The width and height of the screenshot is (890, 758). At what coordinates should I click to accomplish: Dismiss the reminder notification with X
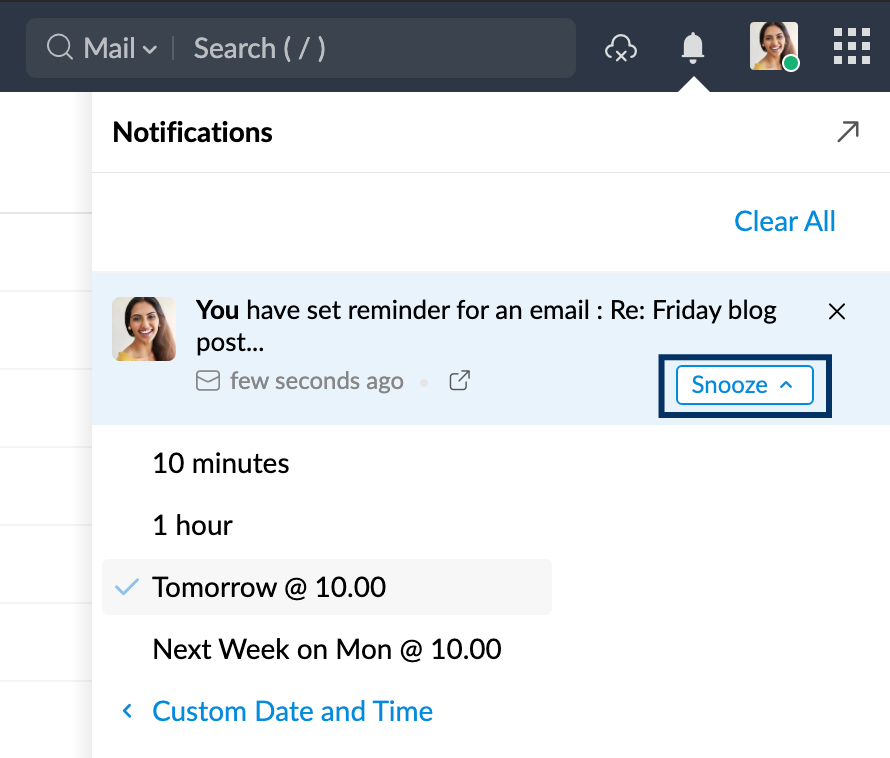click(837, 312)
